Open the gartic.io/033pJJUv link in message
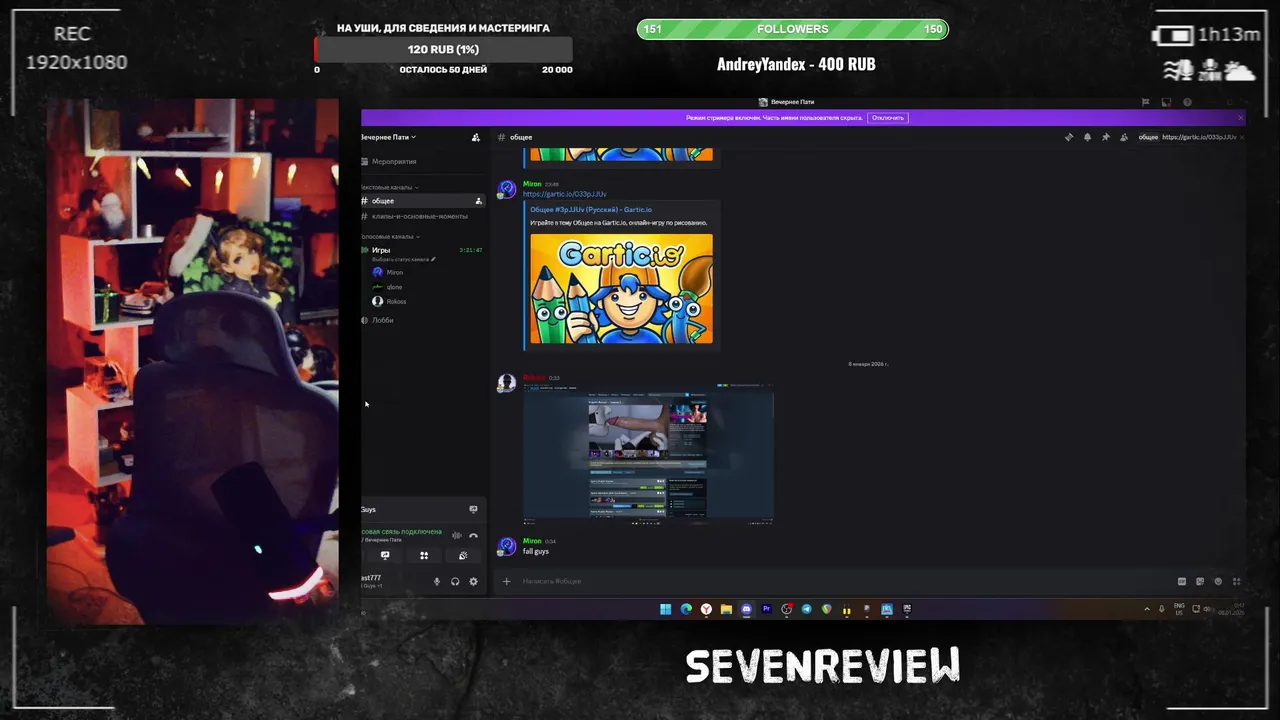The image size is (1280, 720). click(x=564, y=194)
